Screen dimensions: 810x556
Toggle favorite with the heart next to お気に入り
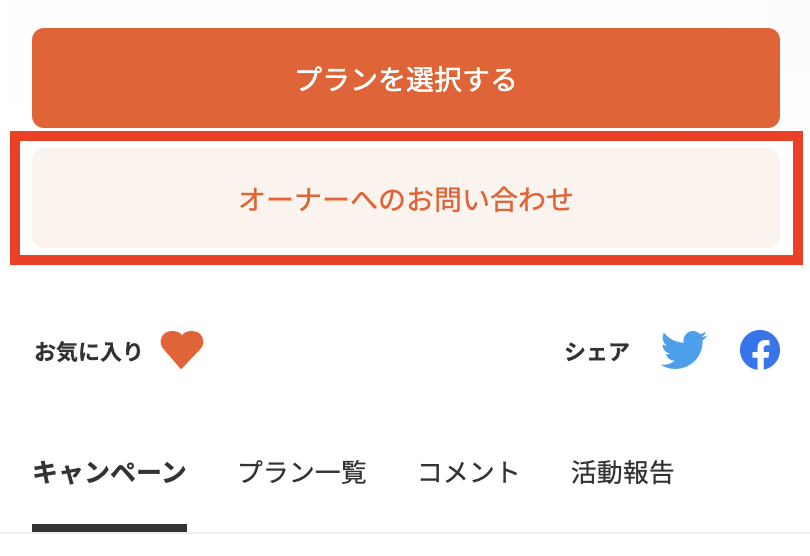182,350
